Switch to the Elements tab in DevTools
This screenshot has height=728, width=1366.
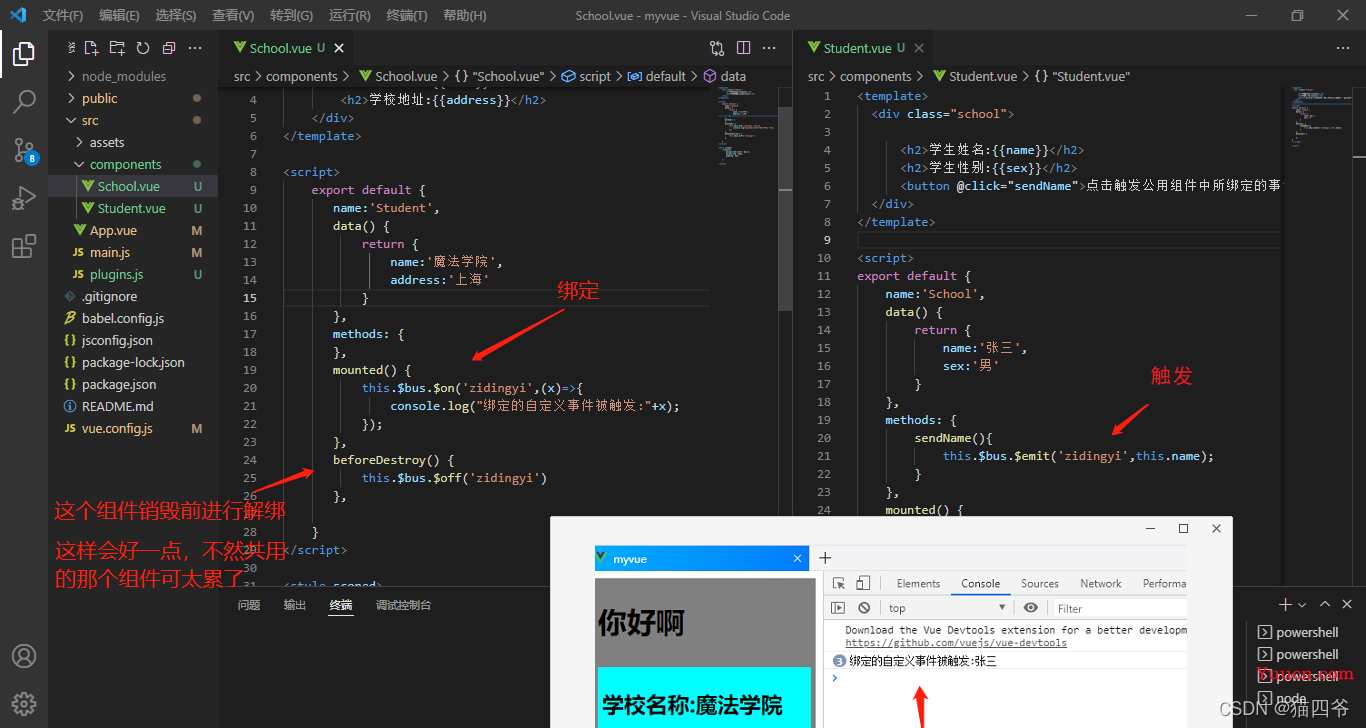[918, 583]
